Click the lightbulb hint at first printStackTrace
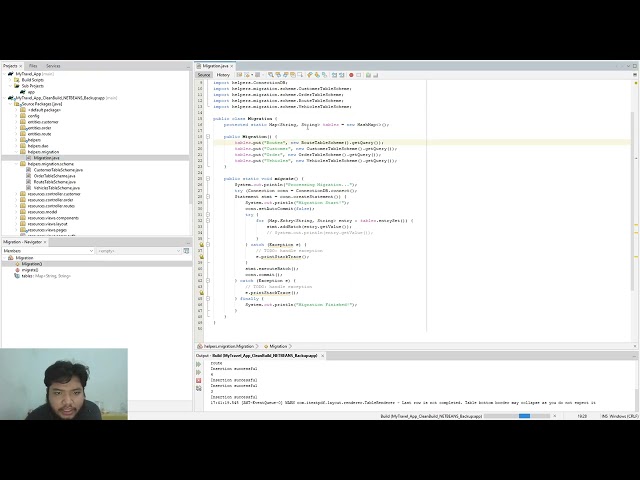The image size is (640, 480). coord(201,257)
